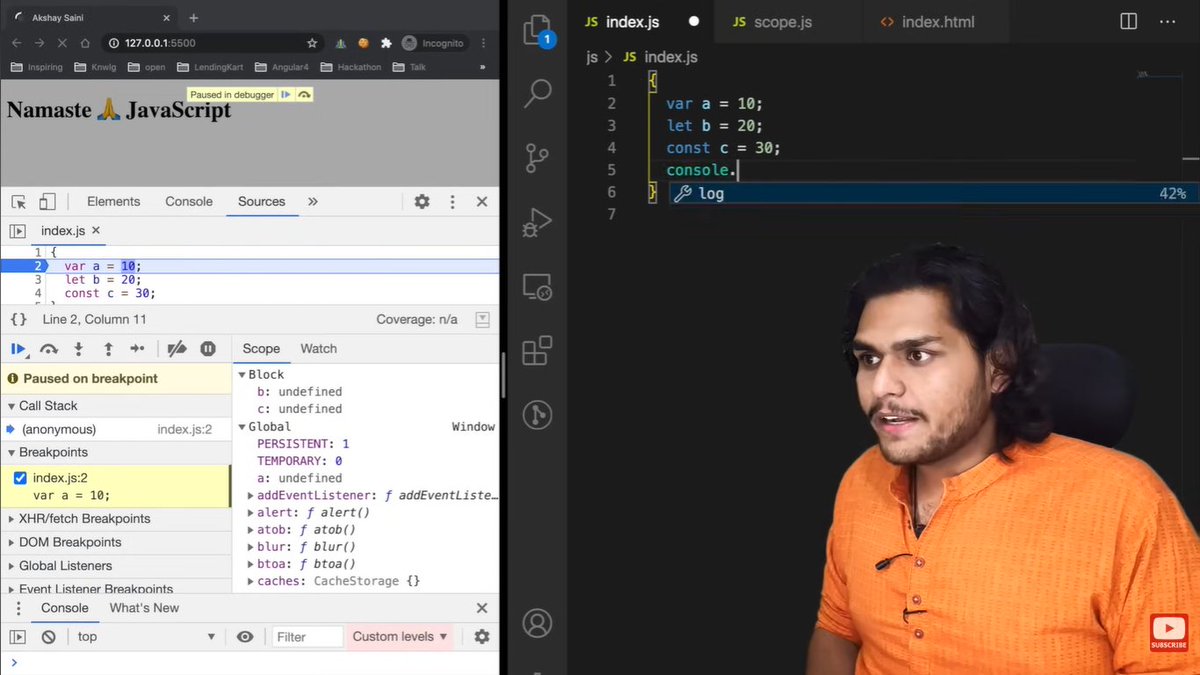Show navigator sidebar in Sources
Image resolution: width=1200 pixels, height=675 pixels.
tap(17, 231)
